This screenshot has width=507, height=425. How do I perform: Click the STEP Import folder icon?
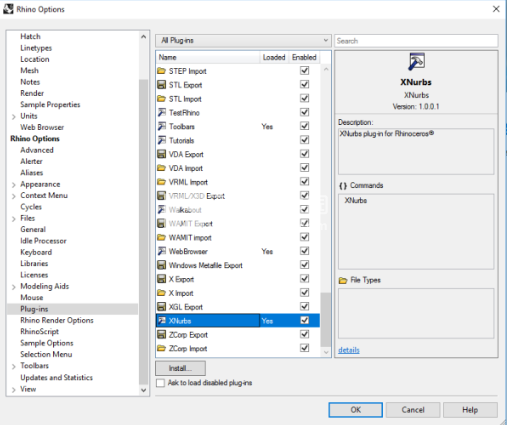pos(161,71)
